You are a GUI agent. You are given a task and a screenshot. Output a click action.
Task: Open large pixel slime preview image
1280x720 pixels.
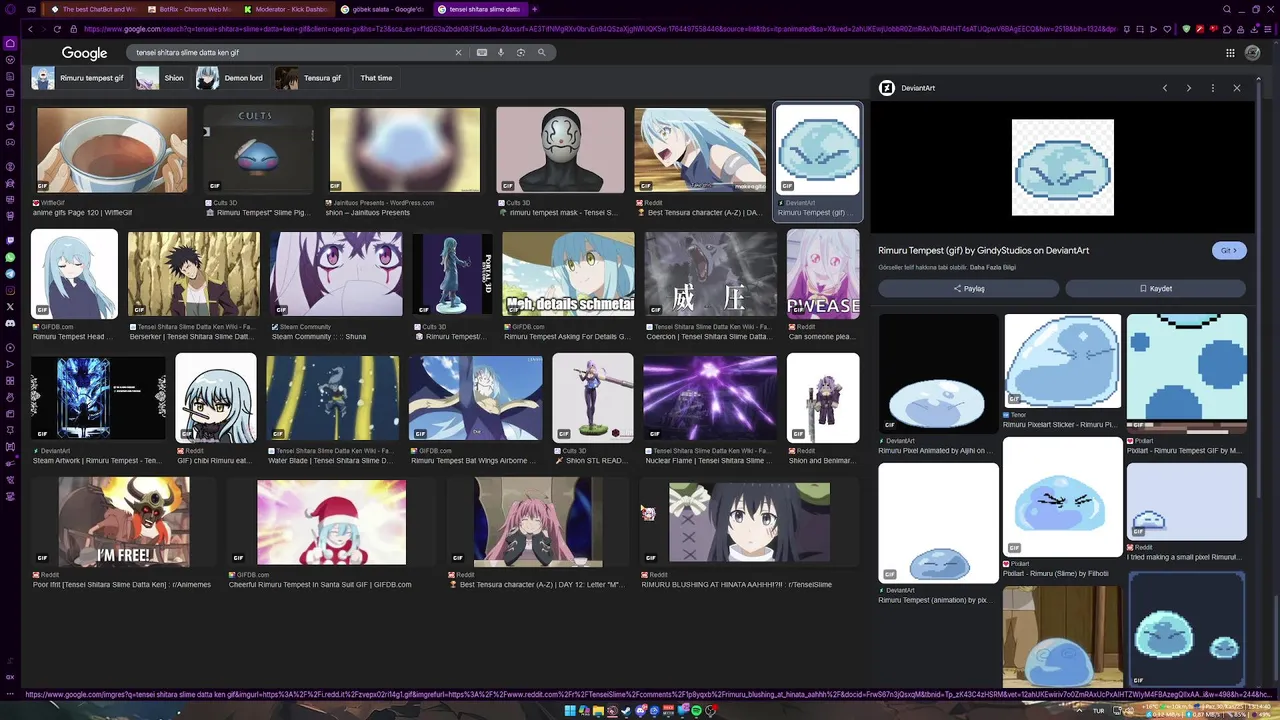(1062, 167)
